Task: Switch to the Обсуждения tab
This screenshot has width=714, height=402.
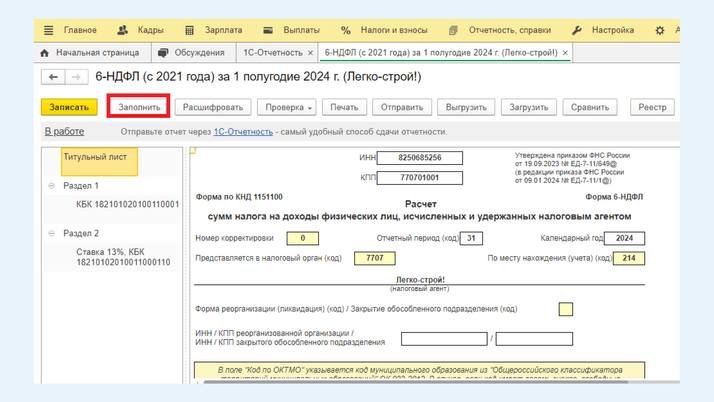Action: (x=193, y=53)
